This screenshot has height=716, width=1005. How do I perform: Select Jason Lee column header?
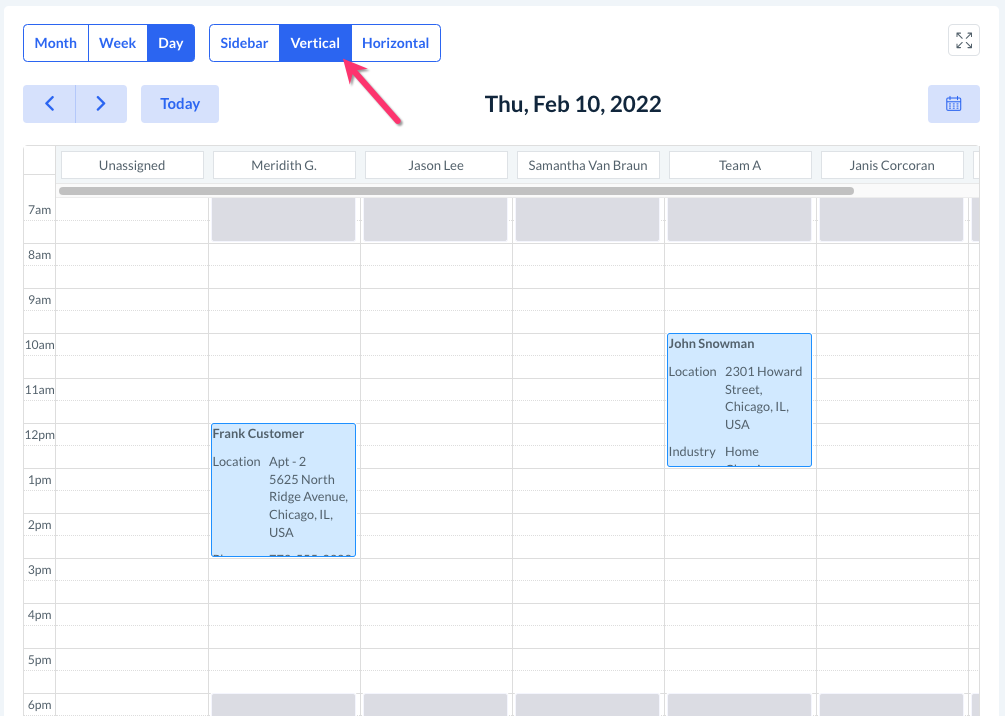tap(436, 165)
